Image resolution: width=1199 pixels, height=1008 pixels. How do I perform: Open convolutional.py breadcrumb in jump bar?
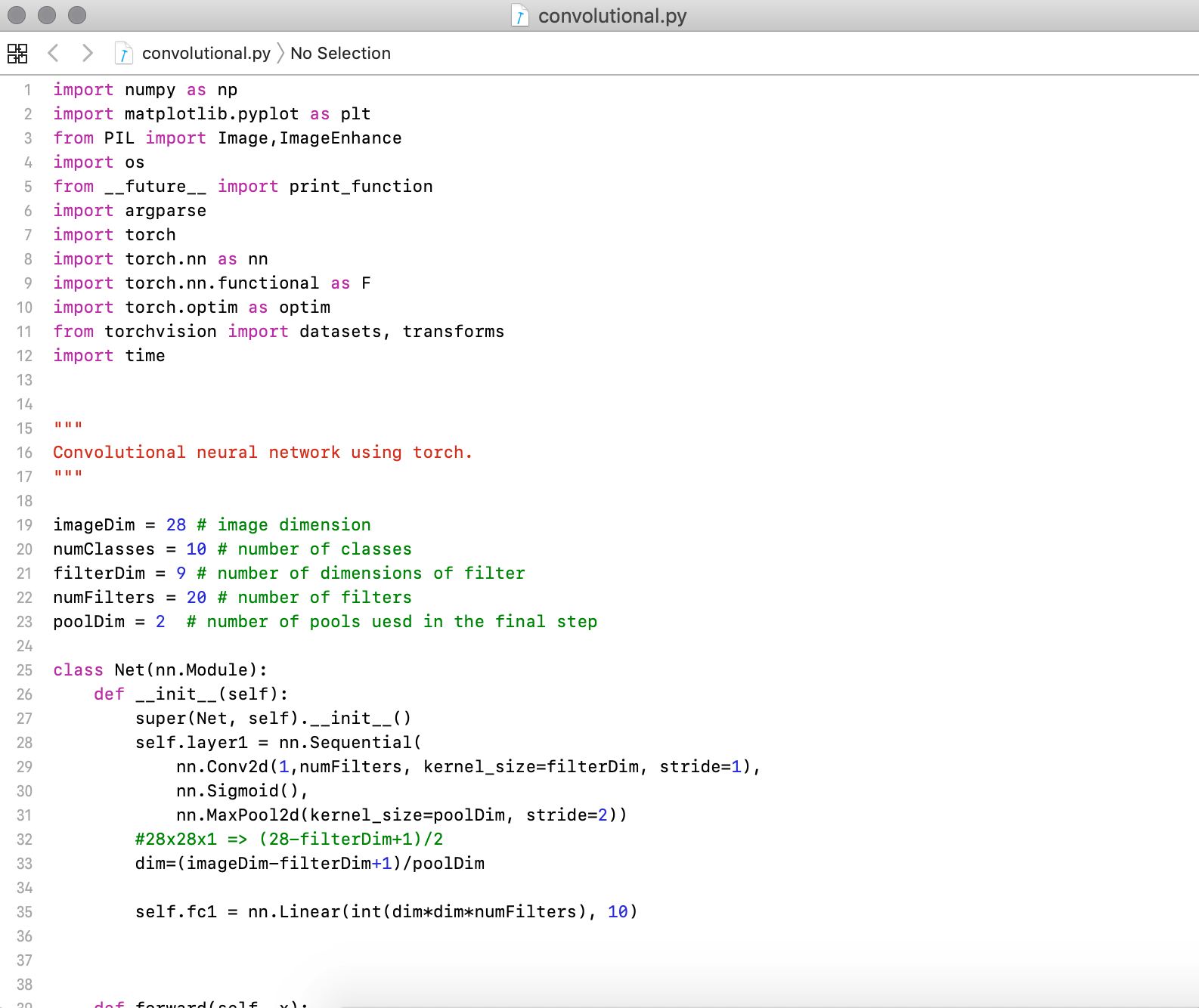[x=206, y=53]
